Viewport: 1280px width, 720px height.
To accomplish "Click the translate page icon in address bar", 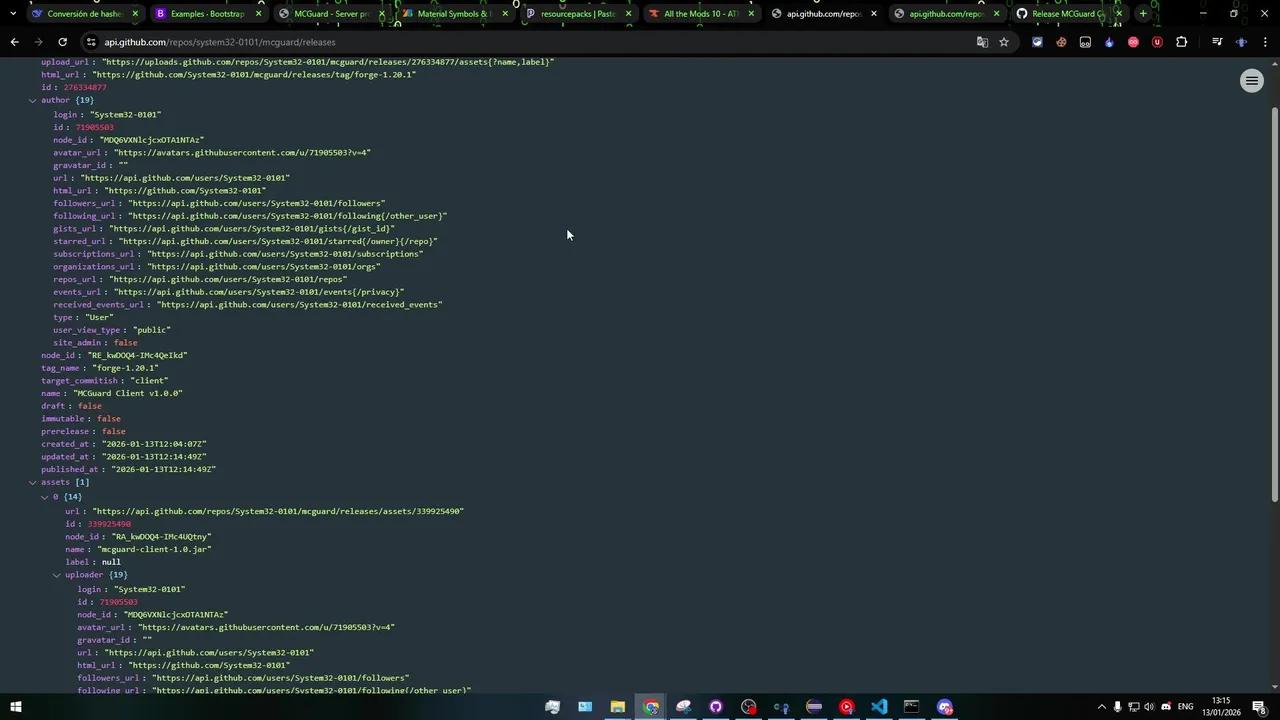I will click(x=982, y=42).
